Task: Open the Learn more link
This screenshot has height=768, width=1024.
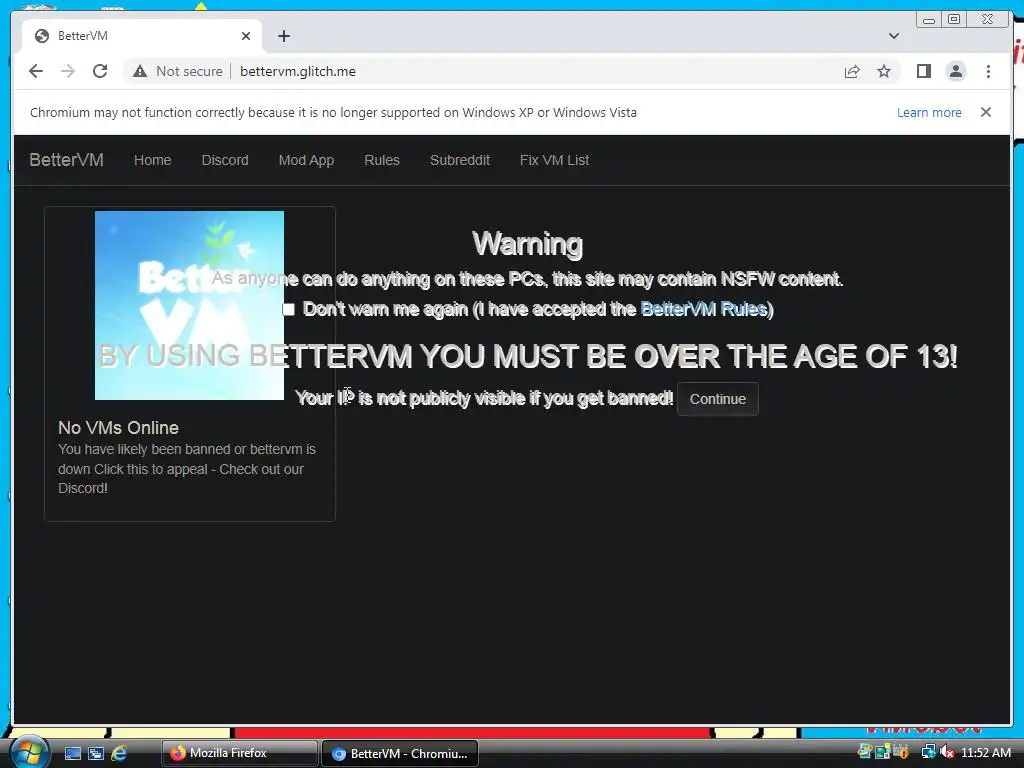Action: pyautogui.click(x=929, y=112)
